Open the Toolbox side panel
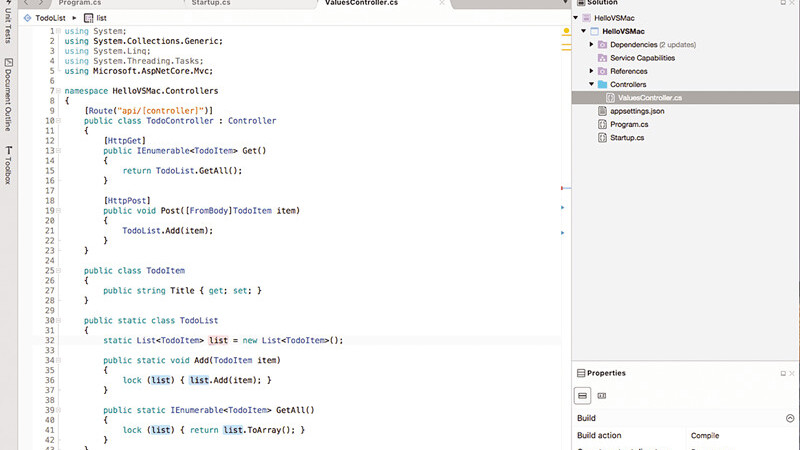This screenshot has height=450, width=800. (x=8, y=166)
